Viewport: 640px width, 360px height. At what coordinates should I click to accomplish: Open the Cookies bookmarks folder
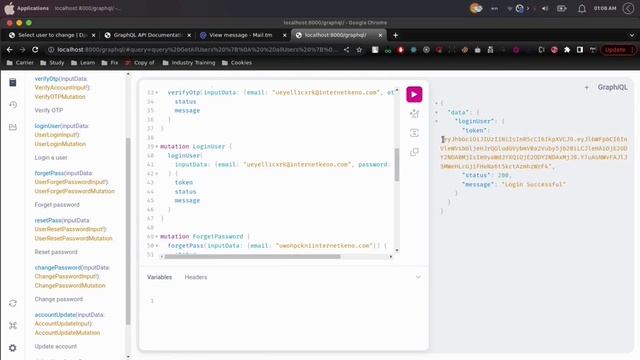[237, 63]
